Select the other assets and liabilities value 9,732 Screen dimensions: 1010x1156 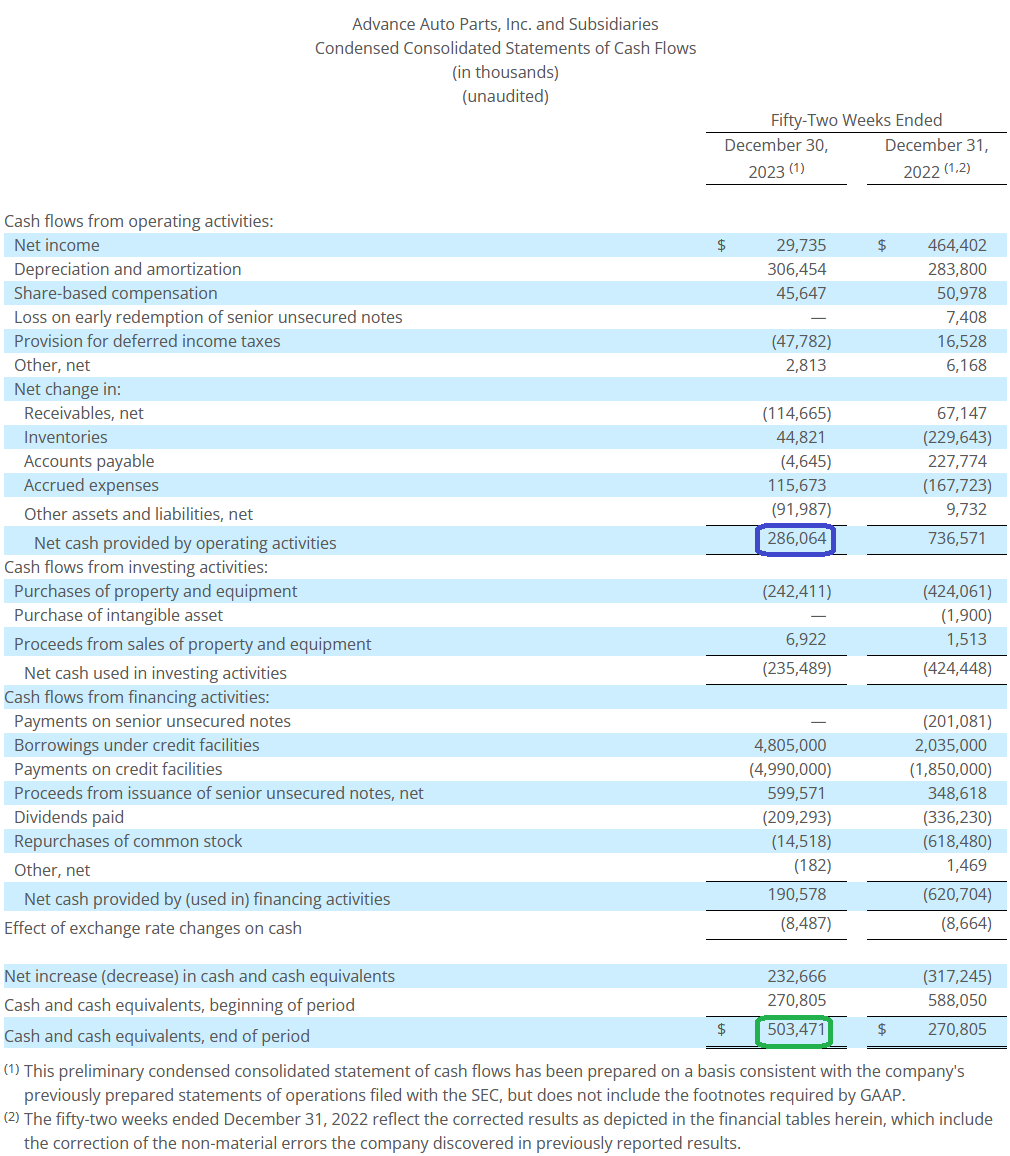(x=966, y=509)
